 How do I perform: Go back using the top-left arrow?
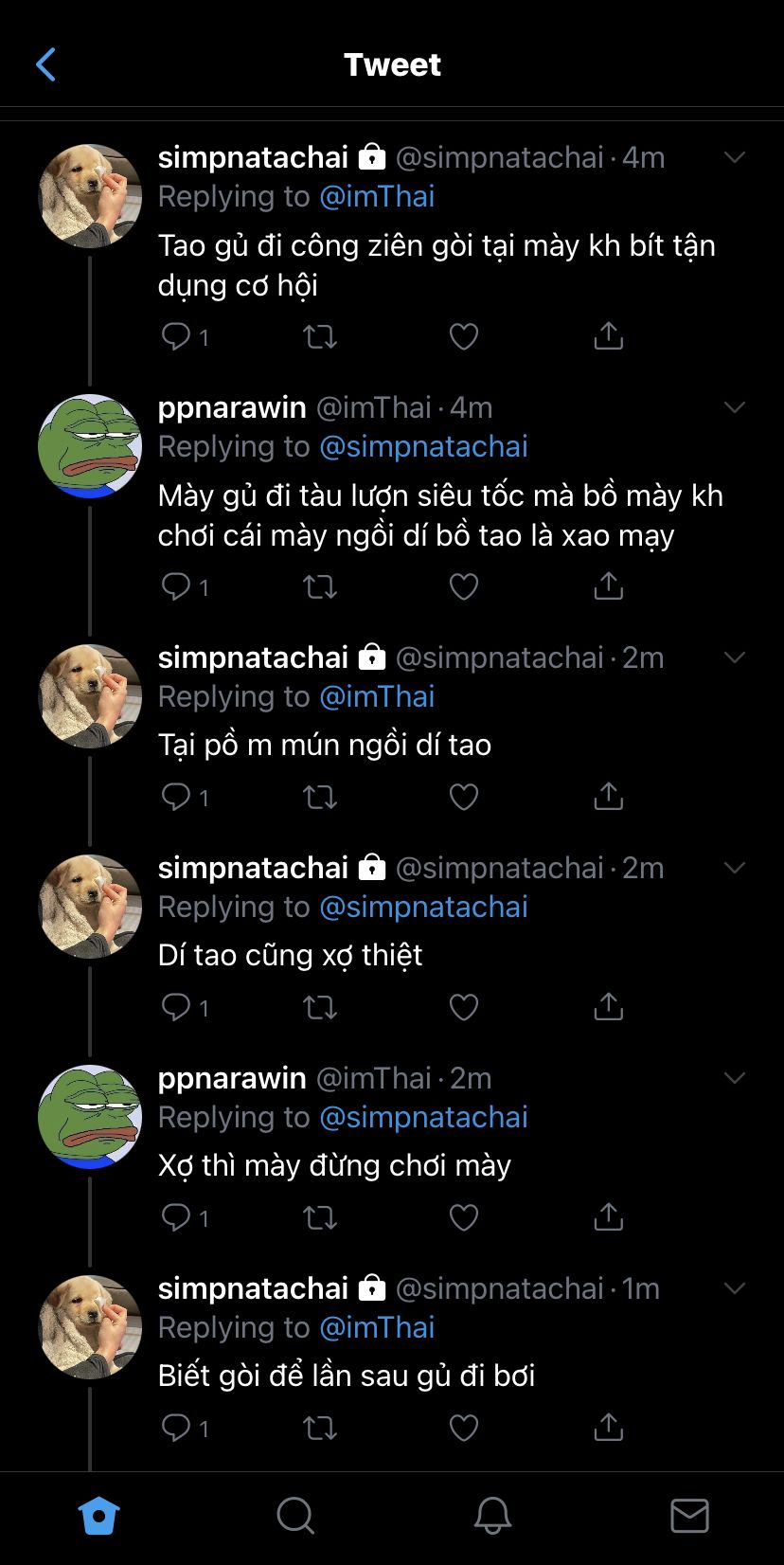pos(45,64)
